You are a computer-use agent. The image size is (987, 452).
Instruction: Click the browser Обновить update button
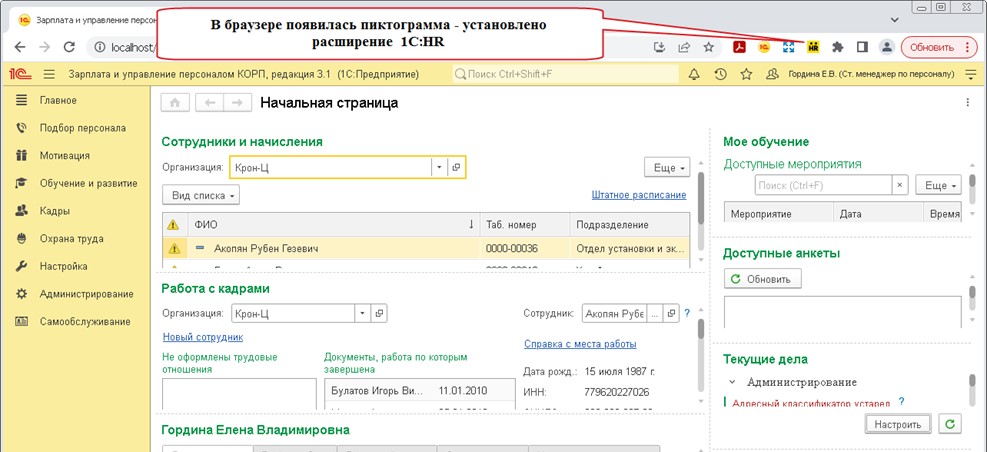pos(937,47)
